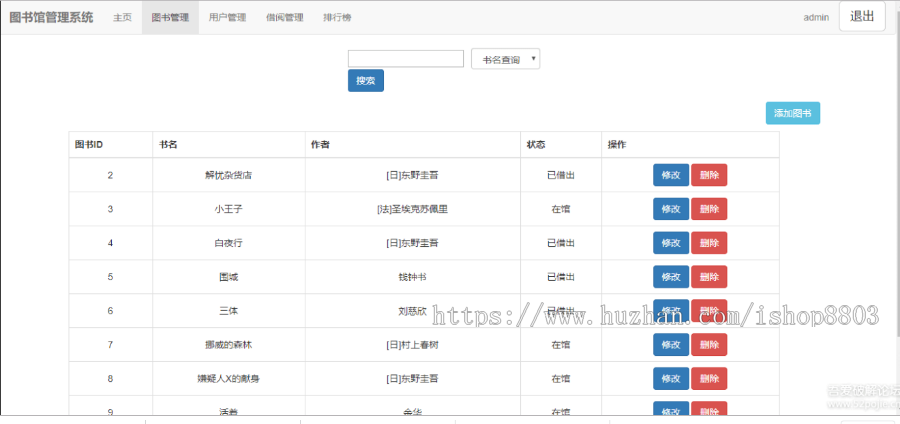The image size is (900, 424).
Task: Click the admin username label
Action: [816, 17]
